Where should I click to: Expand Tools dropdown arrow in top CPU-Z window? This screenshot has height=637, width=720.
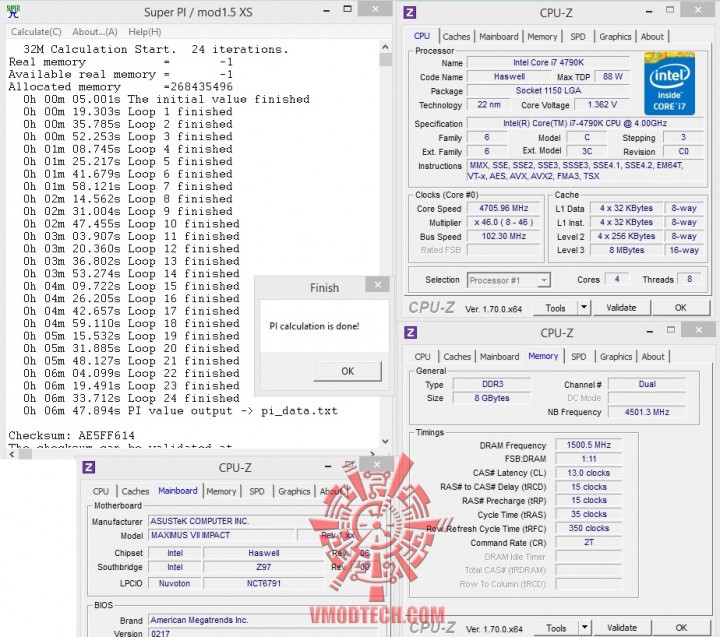[x=584, y=308]
